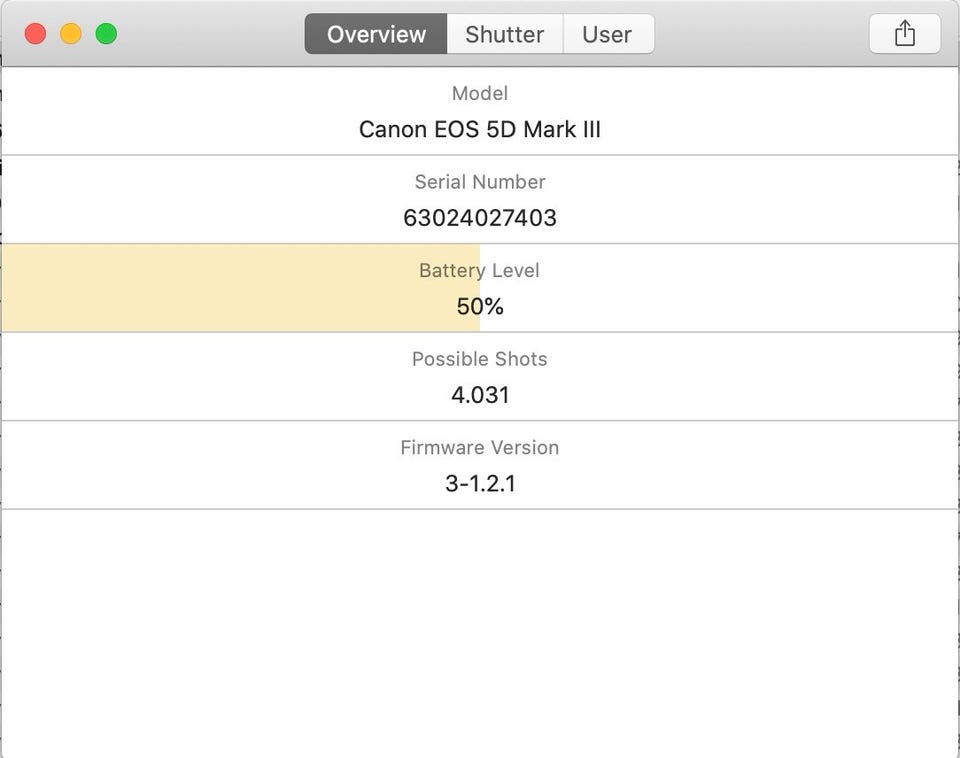Click the yellow battery level bar
This screenshot has width=960, height=758.
coord(200,288)
